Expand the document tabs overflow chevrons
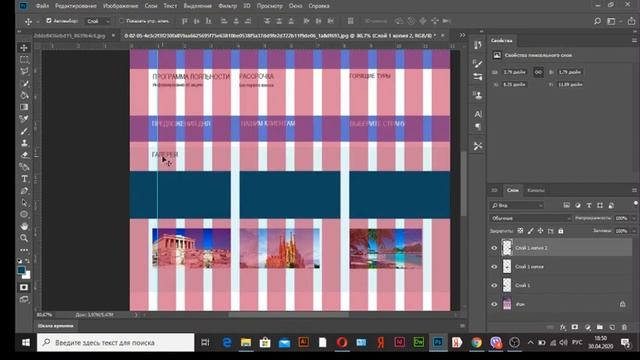Image resolution: width=640 pixels, height=360 pixels. [x=462, y=36]
